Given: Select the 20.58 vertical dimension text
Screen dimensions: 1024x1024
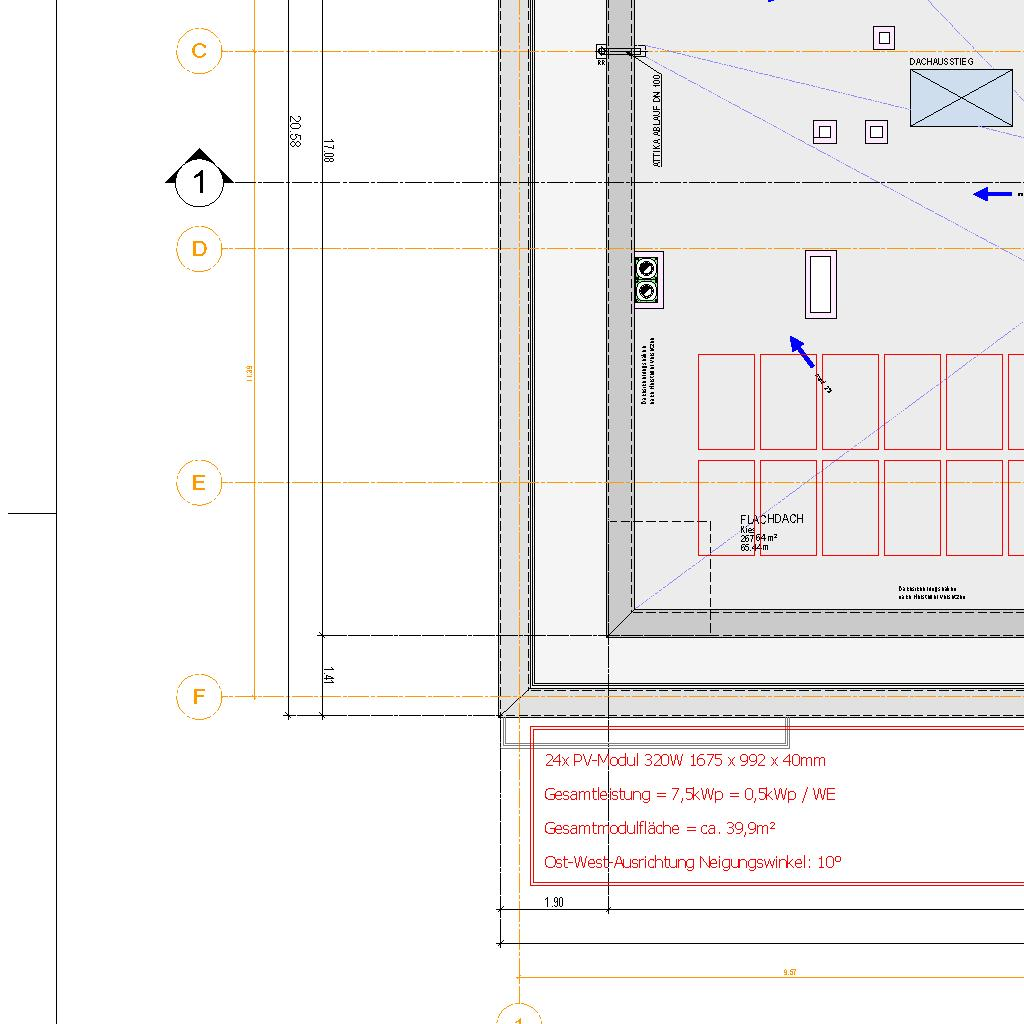Looking at the screenshot, I should (295, 132).
